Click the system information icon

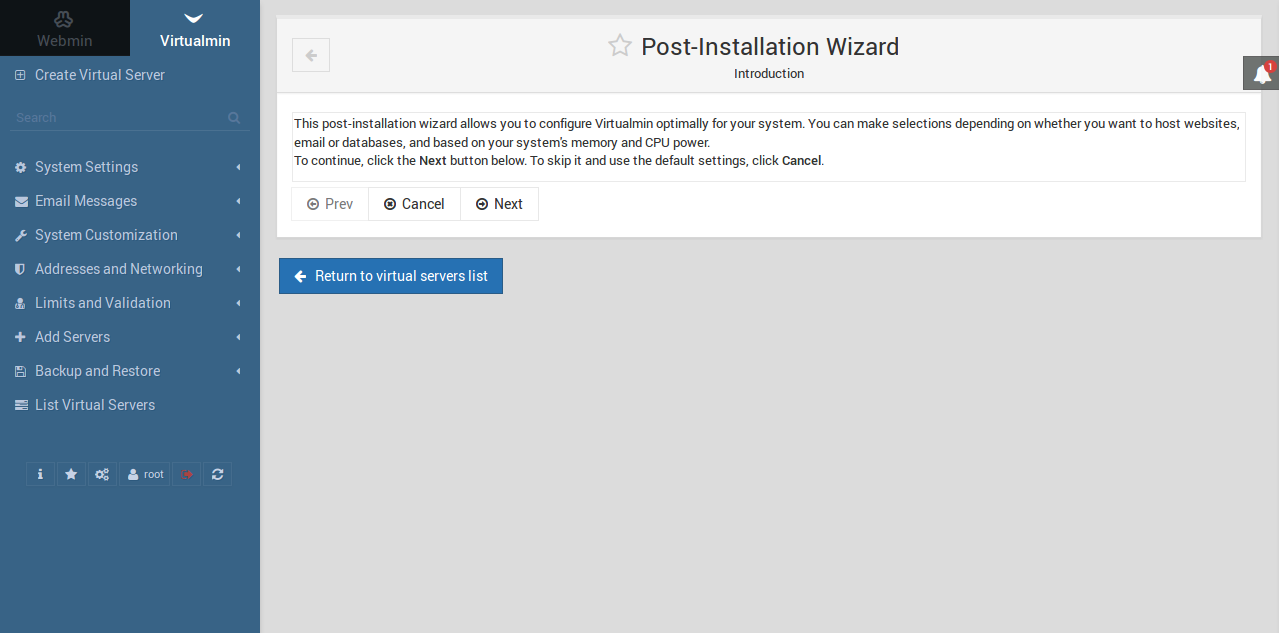pos(40,474)
